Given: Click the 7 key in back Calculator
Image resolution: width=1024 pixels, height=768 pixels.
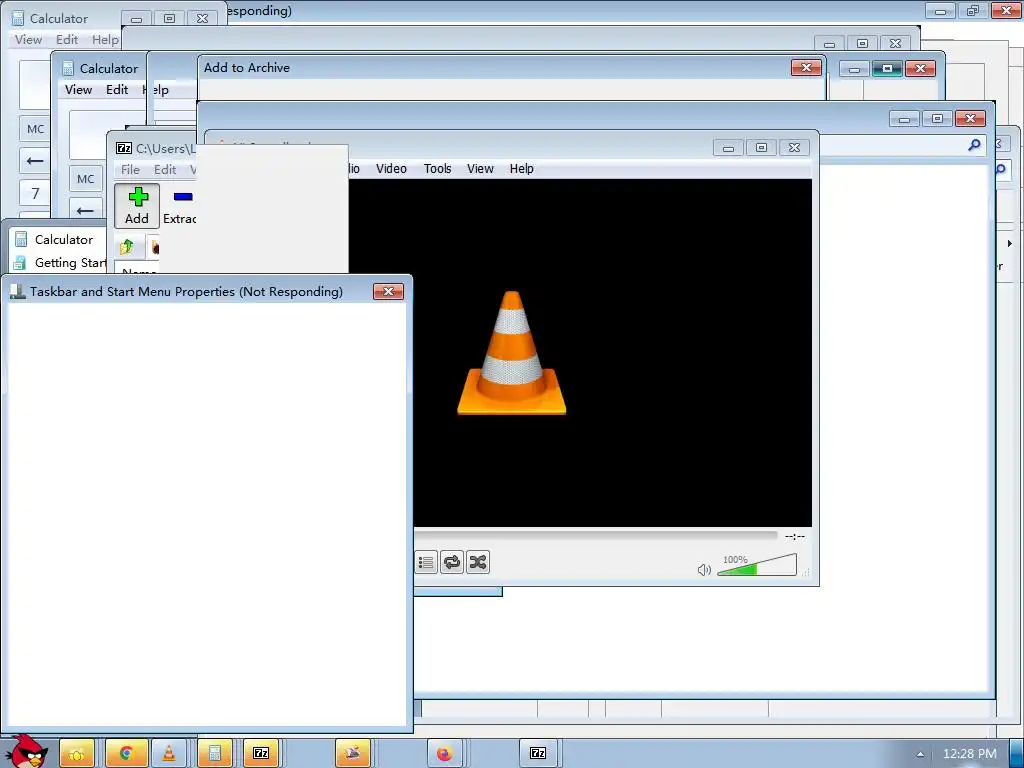Looking at the screenshot, I should 35,193.
